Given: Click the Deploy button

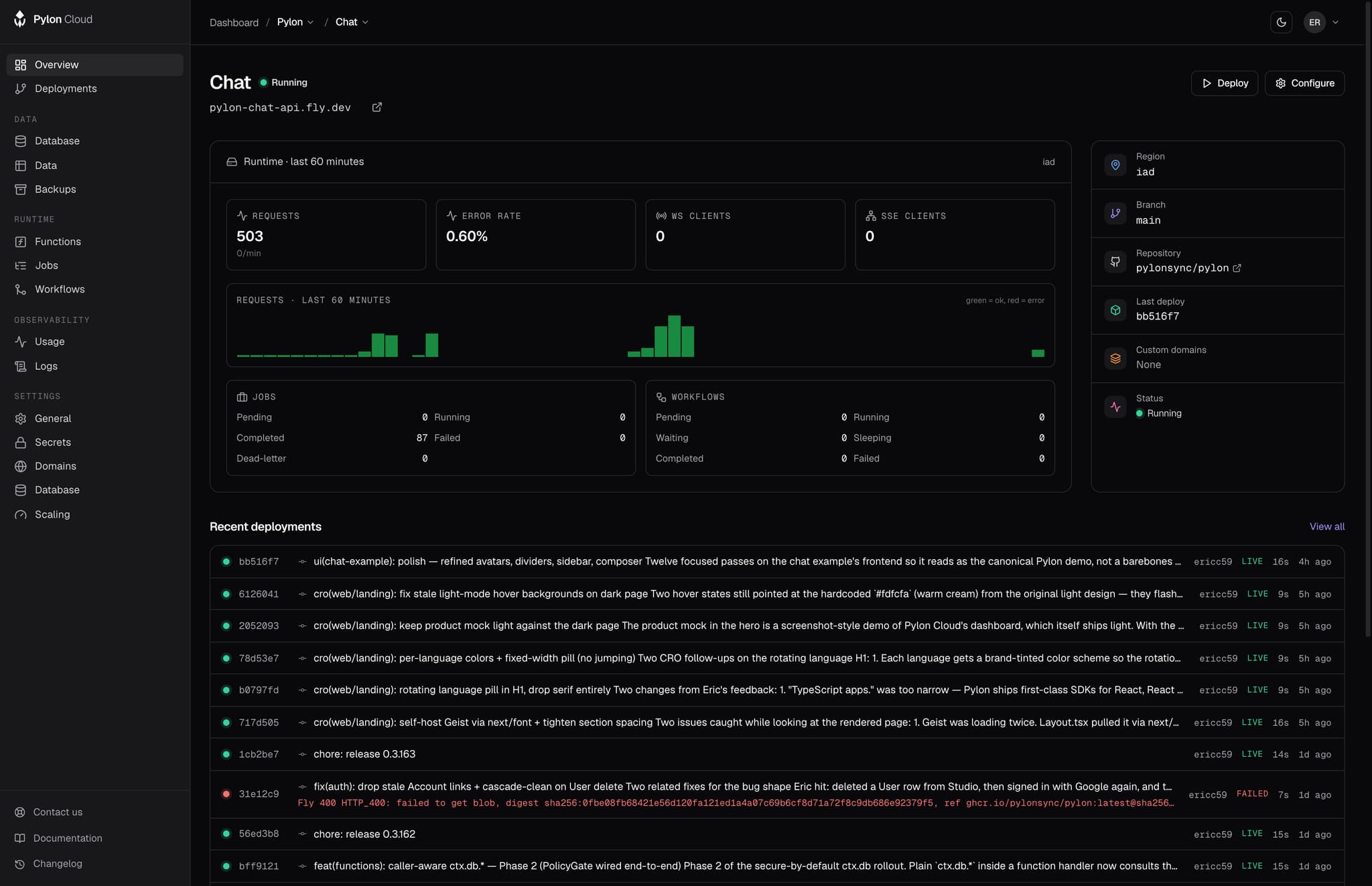Looking at the screenshot, I should pos(1224,83).
